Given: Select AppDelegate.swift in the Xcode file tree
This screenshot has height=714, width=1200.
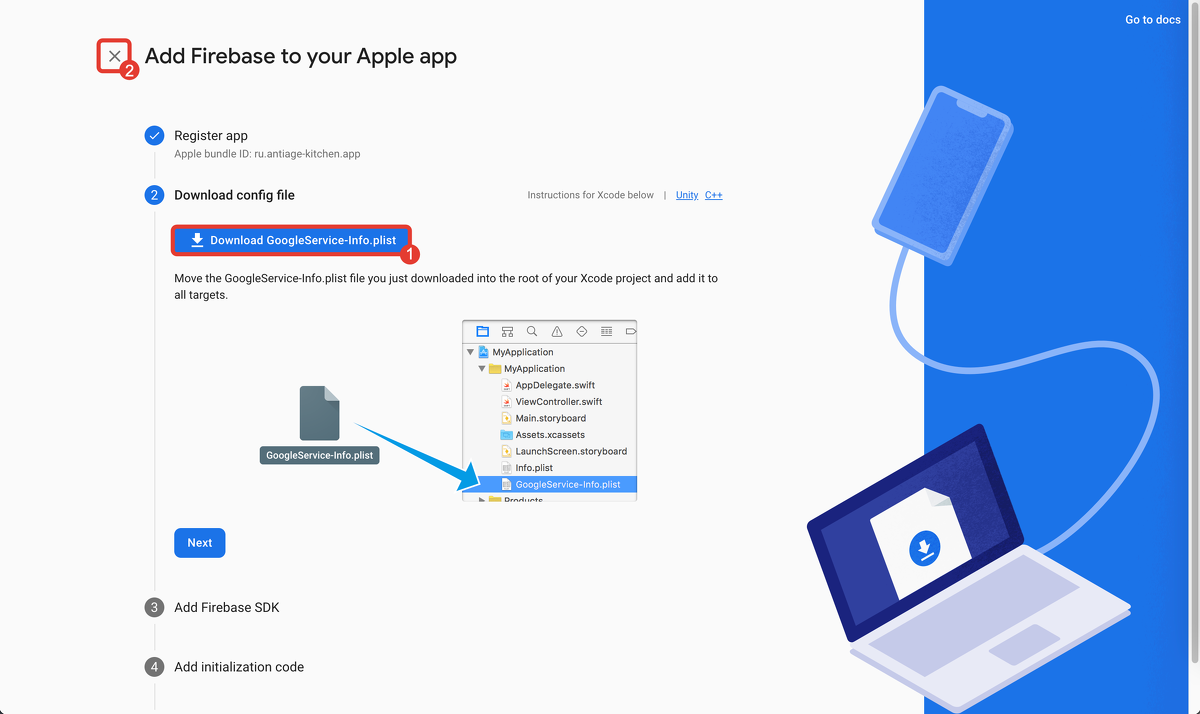Looking at the screenshot, I should tap(555, 385).
